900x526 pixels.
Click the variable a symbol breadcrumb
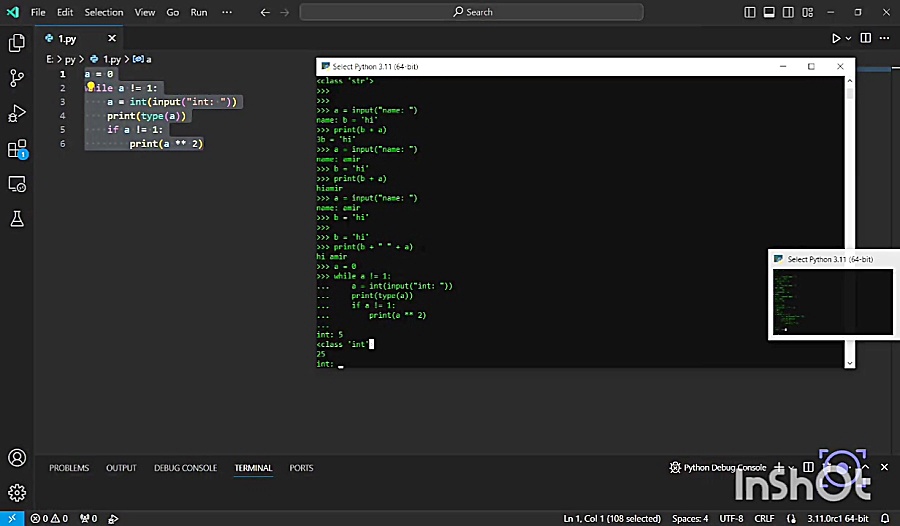coord(142,59)
